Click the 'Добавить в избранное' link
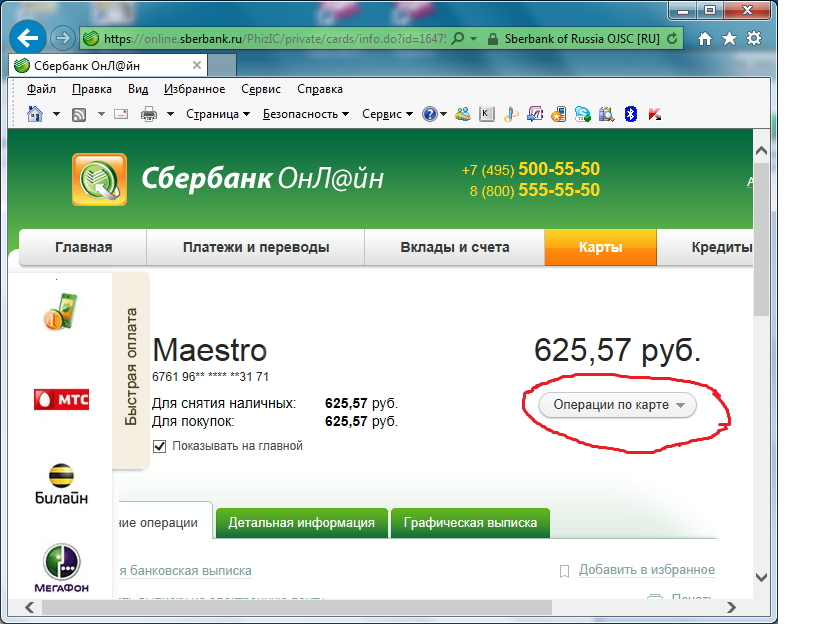 point(647,570)
